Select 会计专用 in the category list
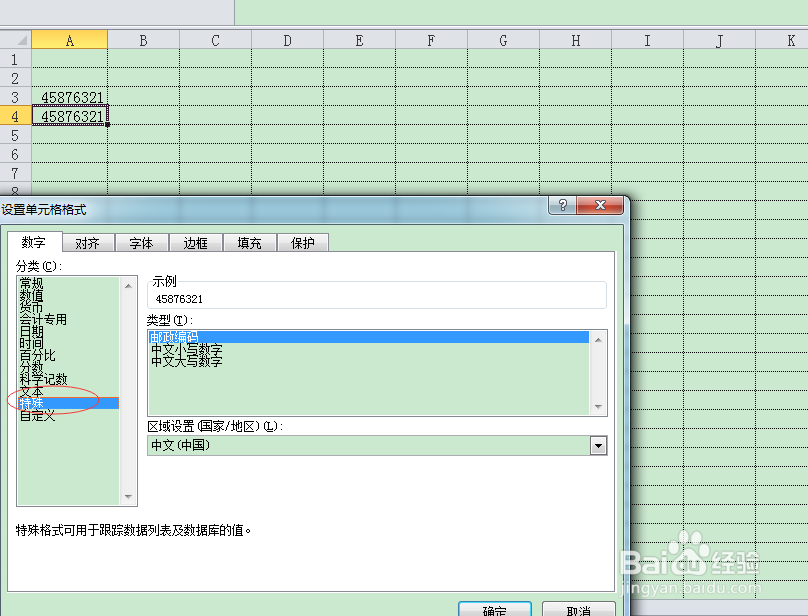The image size is (808, 616). [69, 319]
